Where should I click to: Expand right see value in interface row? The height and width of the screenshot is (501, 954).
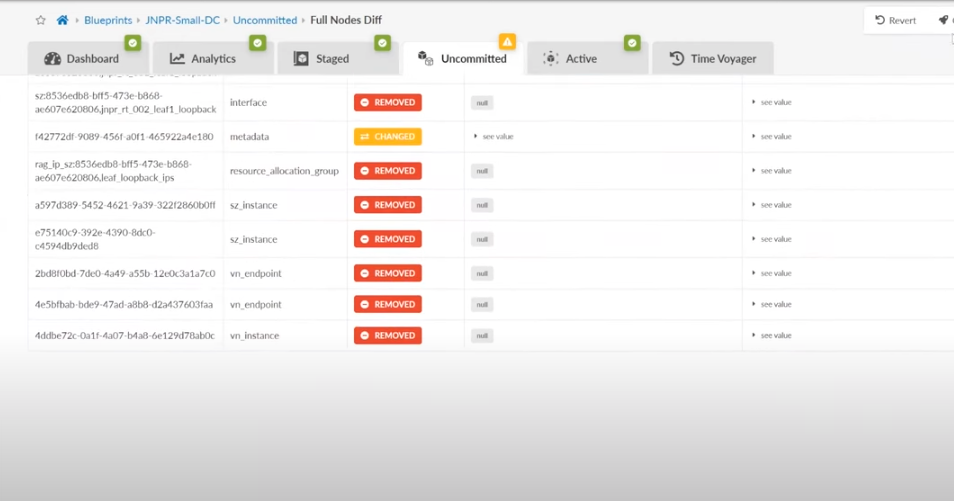[772, 102]
